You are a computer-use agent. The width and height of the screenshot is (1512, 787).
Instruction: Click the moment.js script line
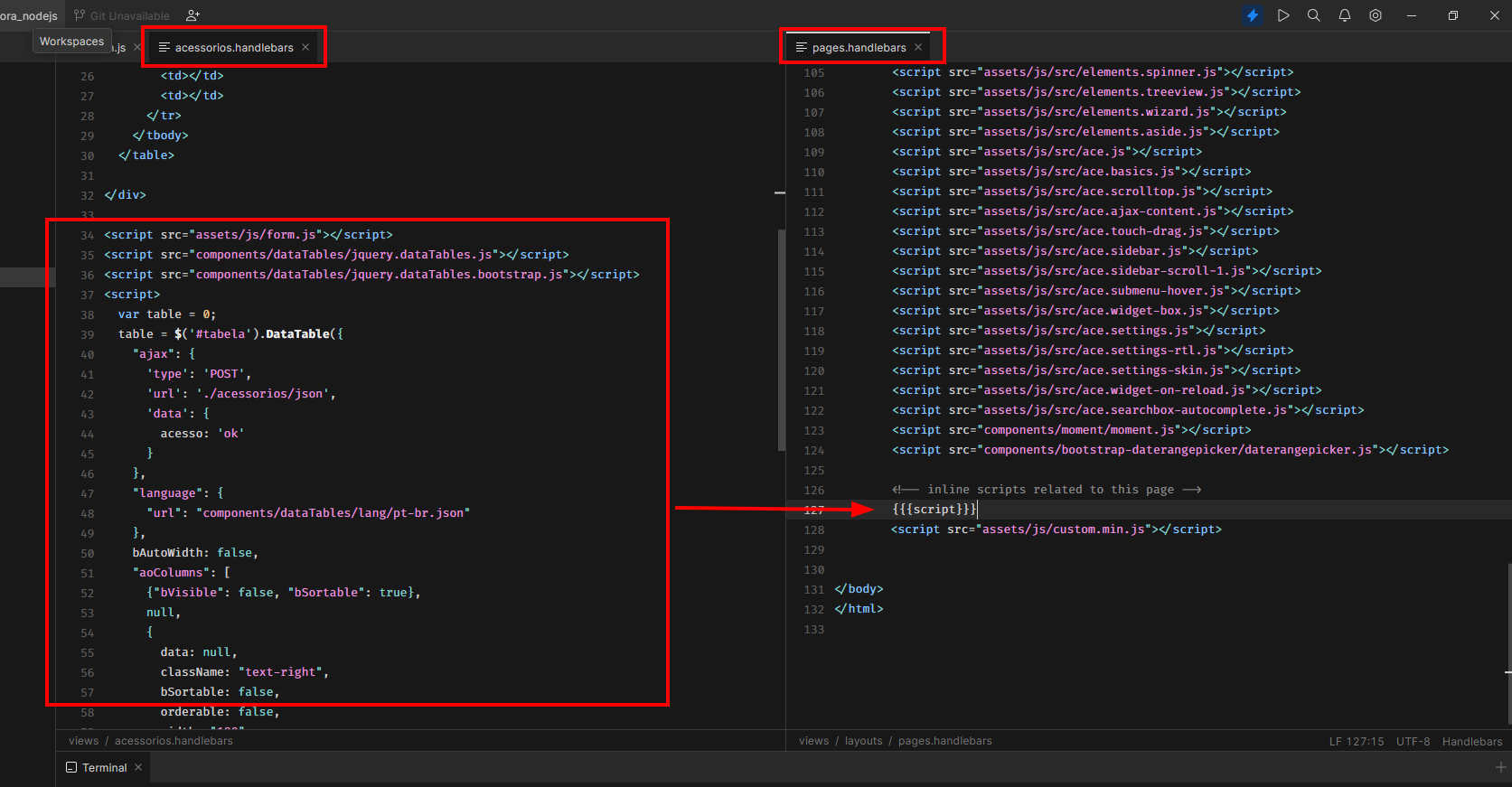coord(1072,430)
